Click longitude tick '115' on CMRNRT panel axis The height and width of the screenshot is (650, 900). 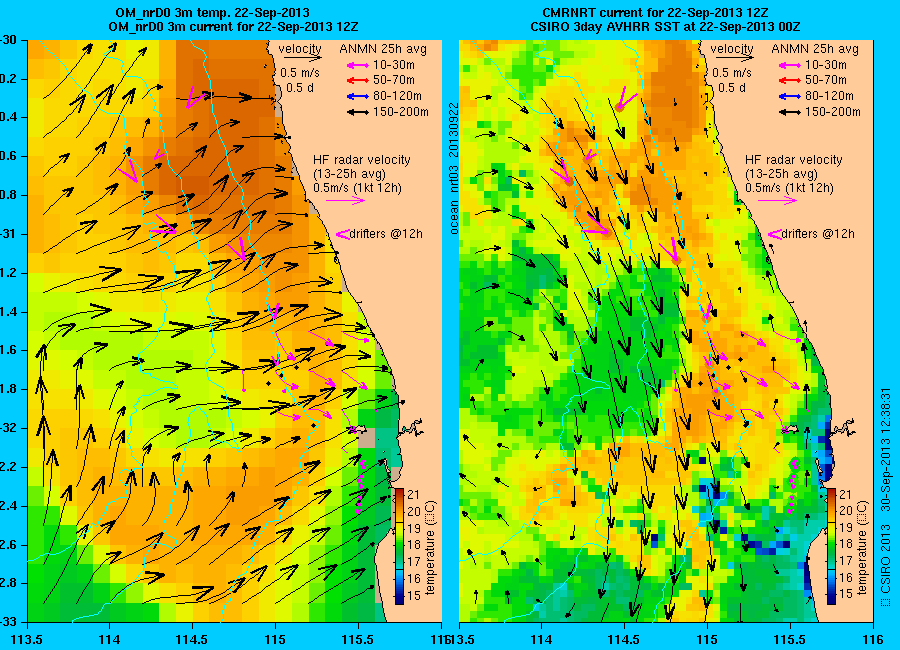click(707, 639)
